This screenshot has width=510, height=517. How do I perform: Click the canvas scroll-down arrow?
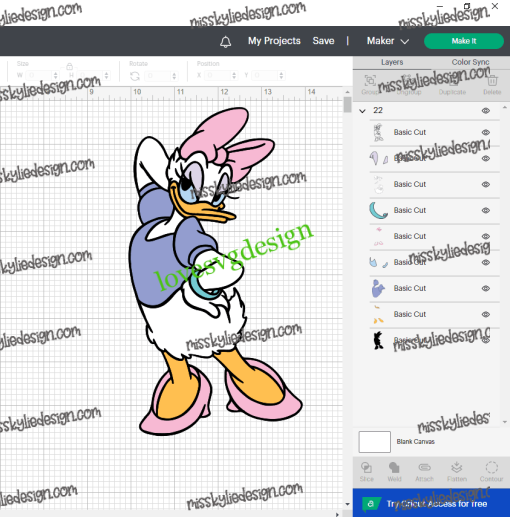coord(347,504)
